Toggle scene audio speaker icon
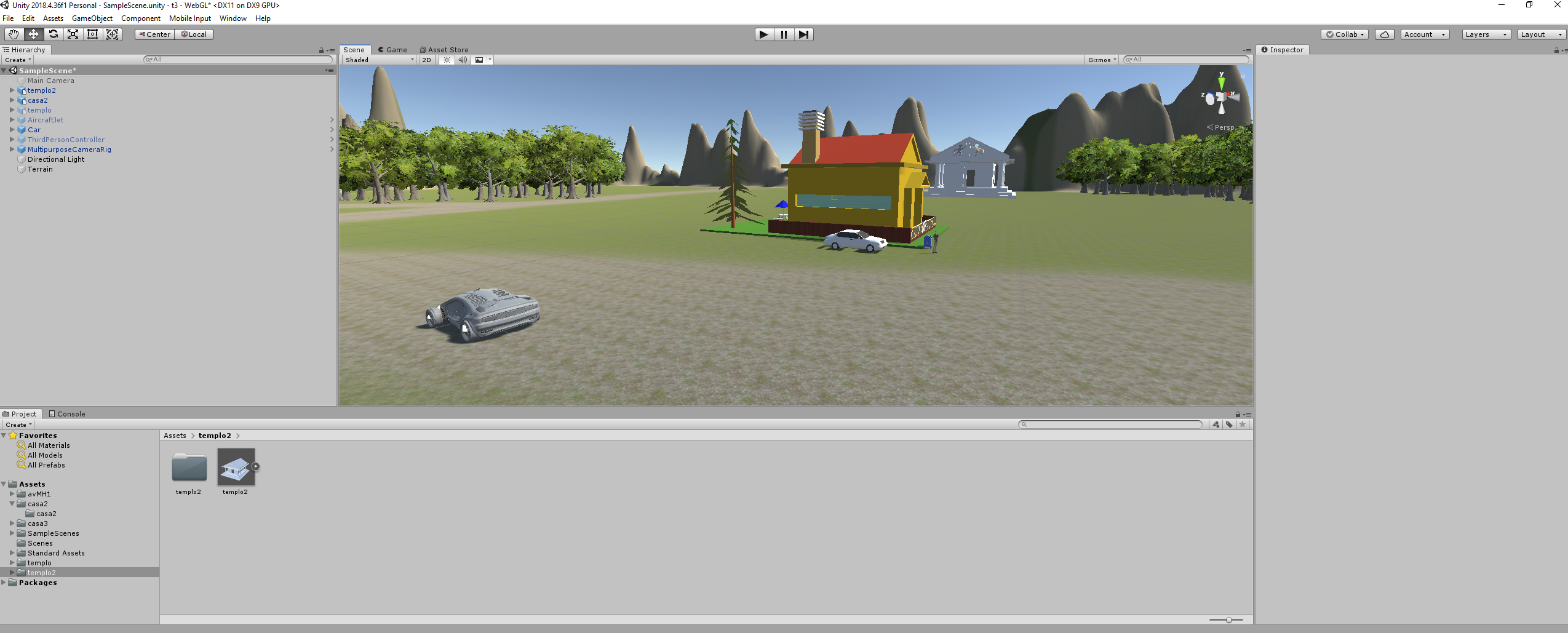1568x633 pixels. (x=463, y=60)
